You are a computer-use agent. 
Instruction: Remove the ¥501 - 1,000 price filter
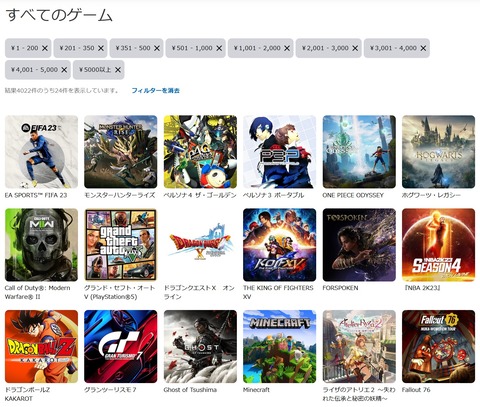click(219, 48)
